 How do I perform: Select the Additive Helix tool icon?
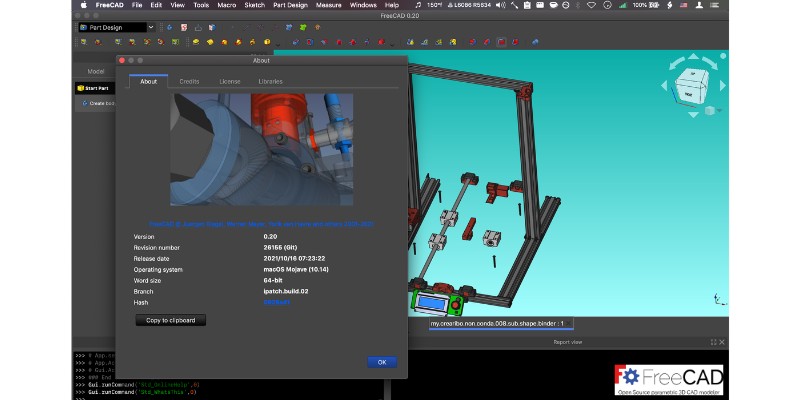[253, 42]
